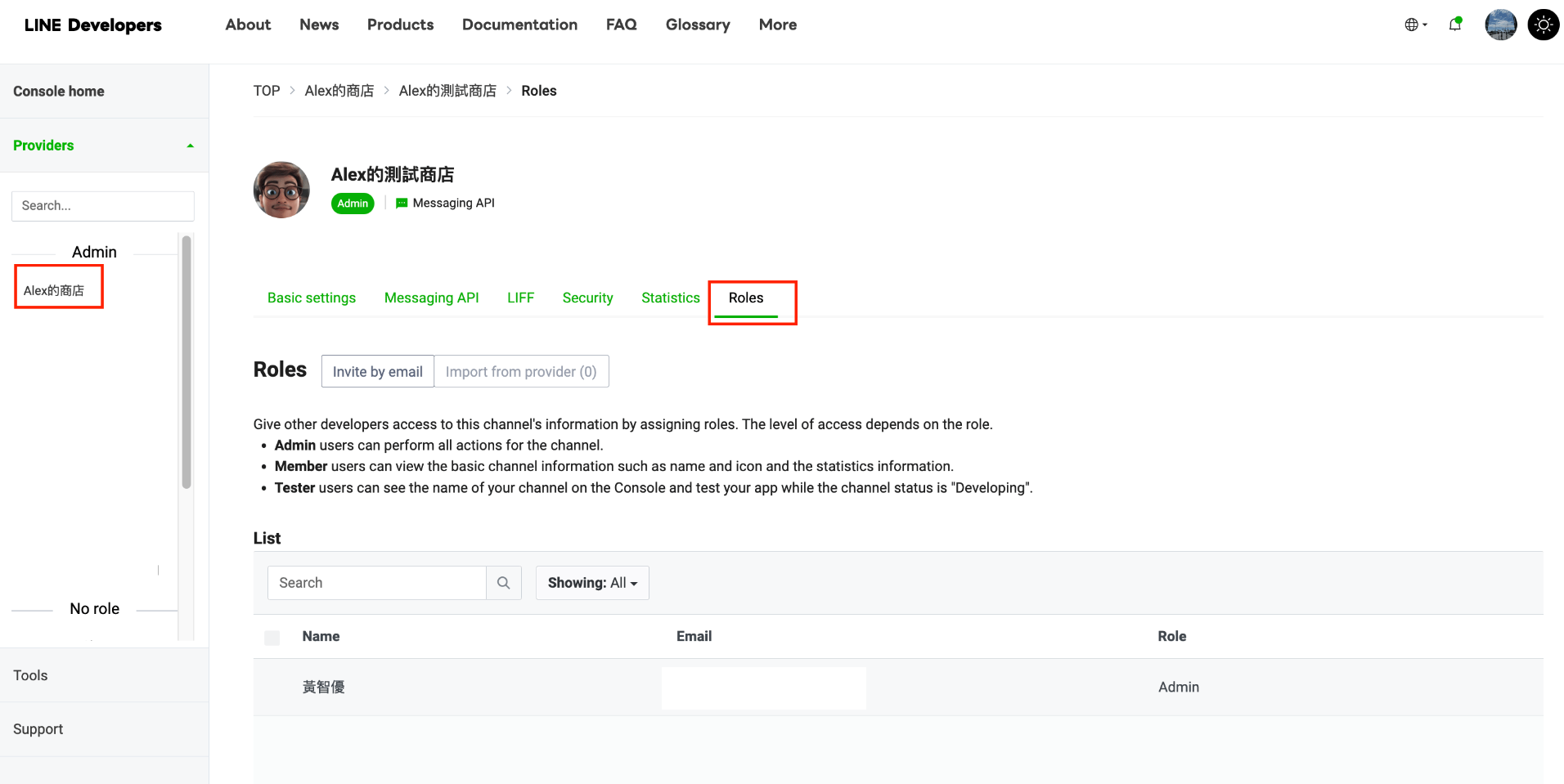Open the language globe selector

pyautogui.click(x=1415, y=25)
